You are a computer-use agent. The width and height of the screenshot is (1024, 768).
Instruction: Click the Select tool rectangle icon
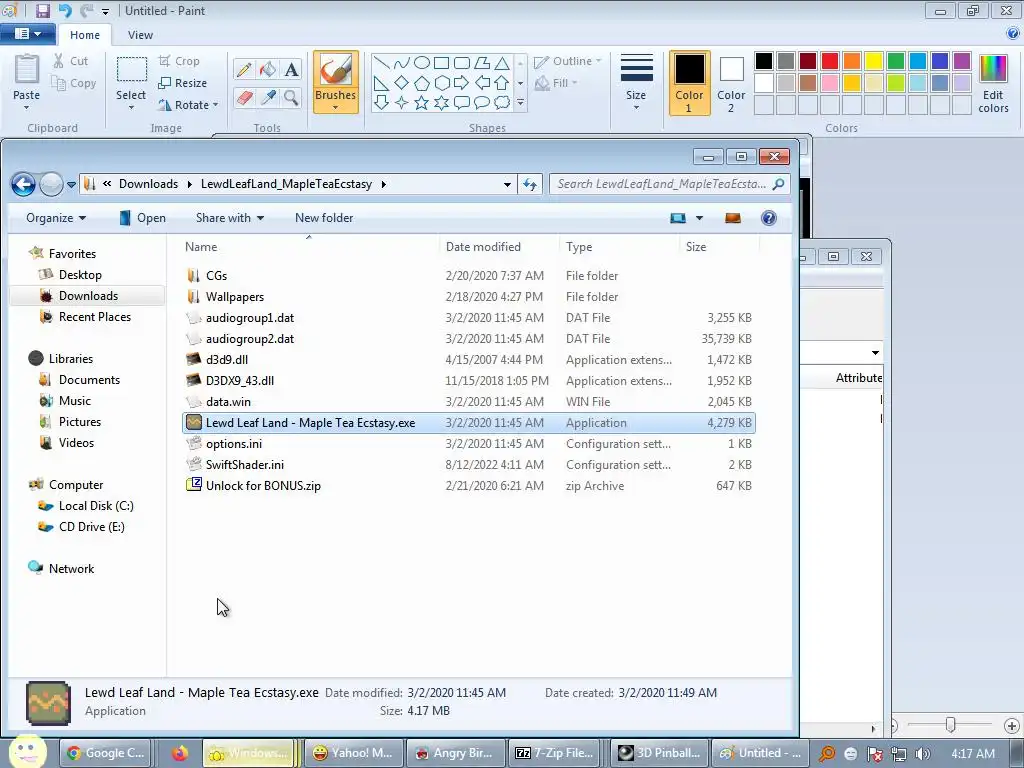tap(131, 71)
